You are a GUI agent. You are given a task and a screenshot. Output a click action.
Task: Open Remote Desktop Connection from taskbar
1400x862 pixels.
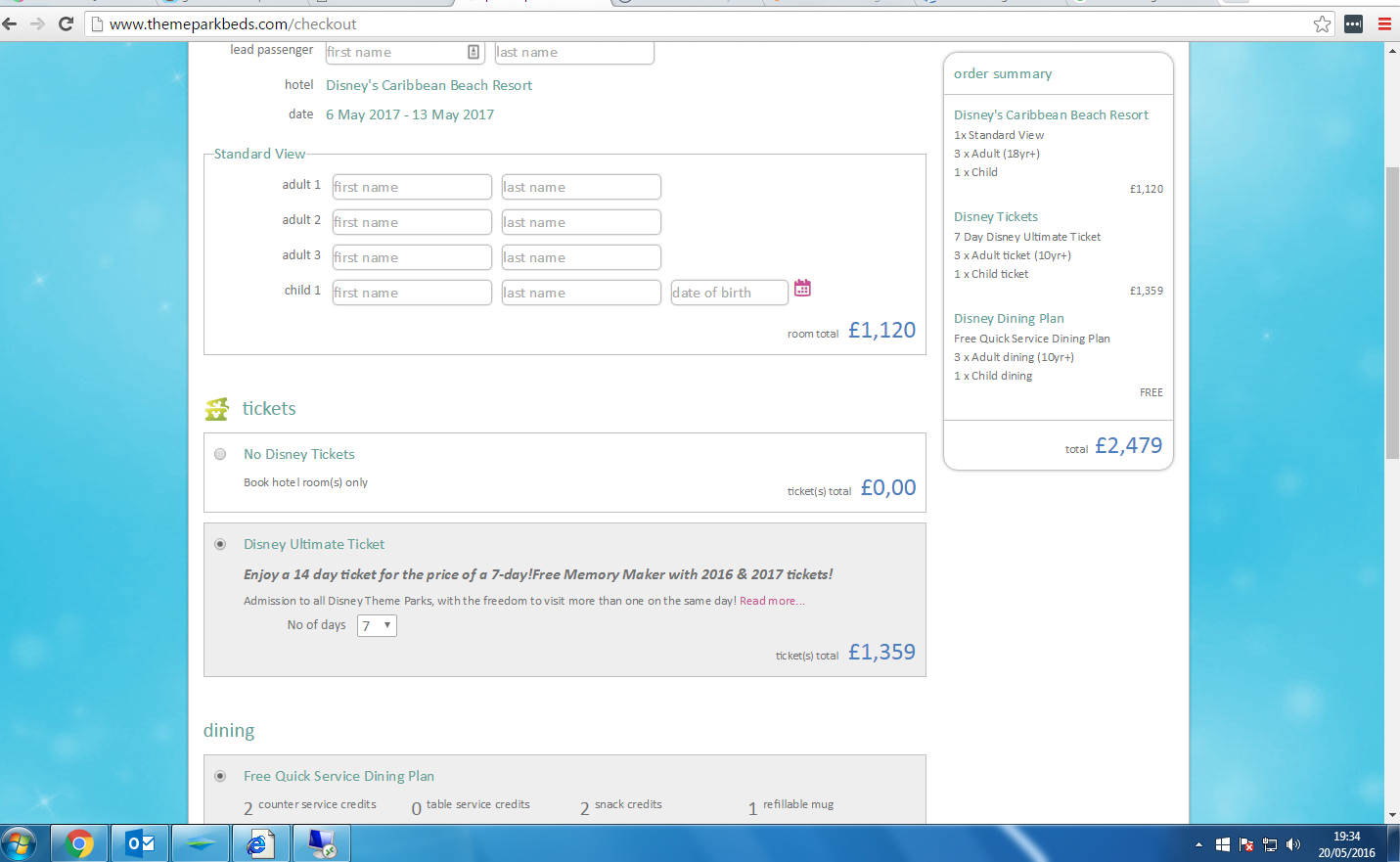coord(321,843)
